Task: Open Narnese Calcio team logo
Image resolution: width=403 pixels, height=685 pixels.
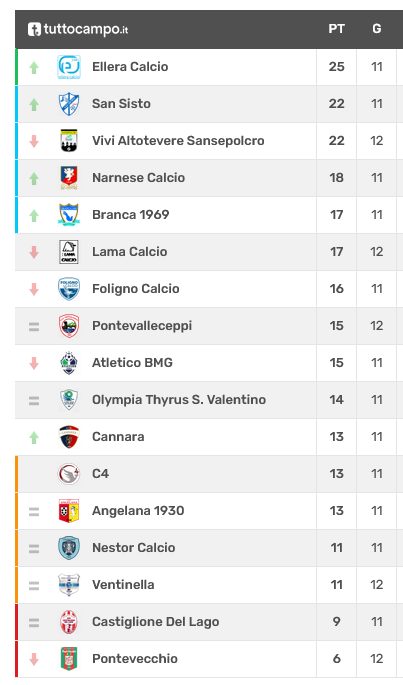Action: click(x=69, y=178)
